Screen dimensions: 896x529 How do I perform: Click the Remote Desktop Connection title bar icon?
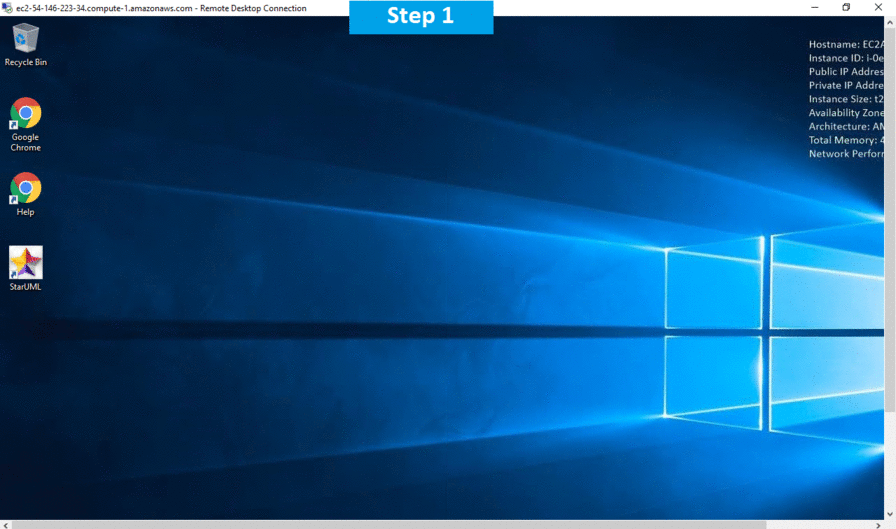pos(7,8)
